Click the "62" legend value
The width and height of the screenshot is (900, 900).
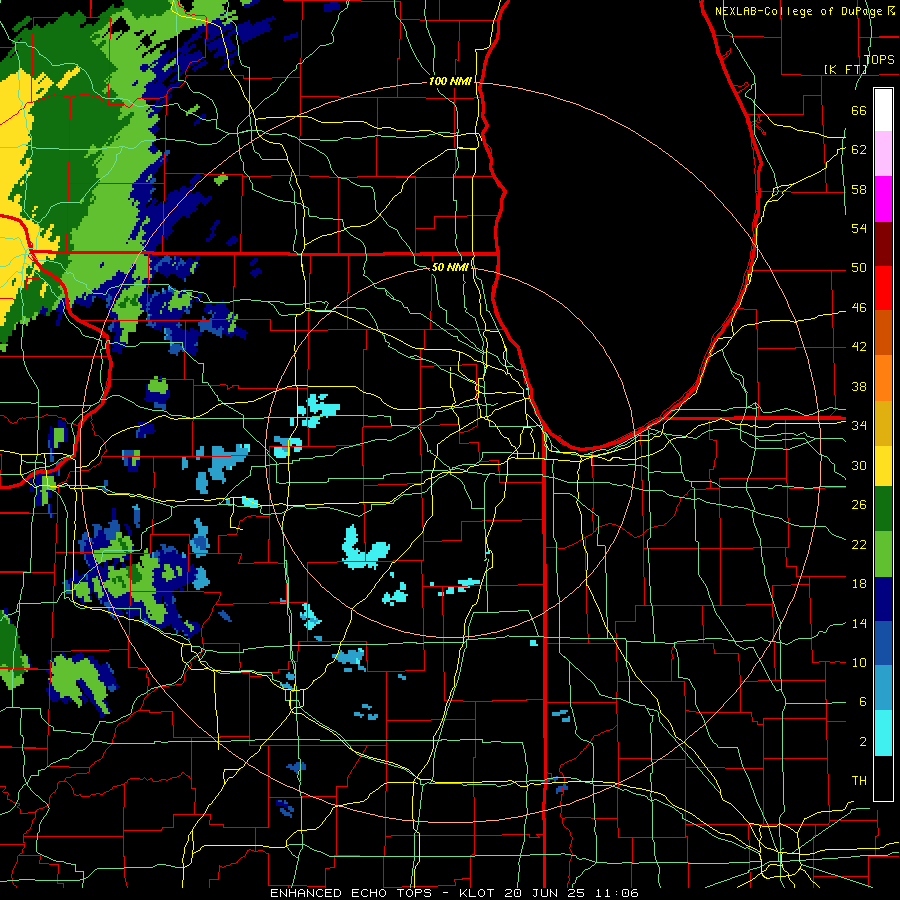pyautogui.click(x=859, y=150)
